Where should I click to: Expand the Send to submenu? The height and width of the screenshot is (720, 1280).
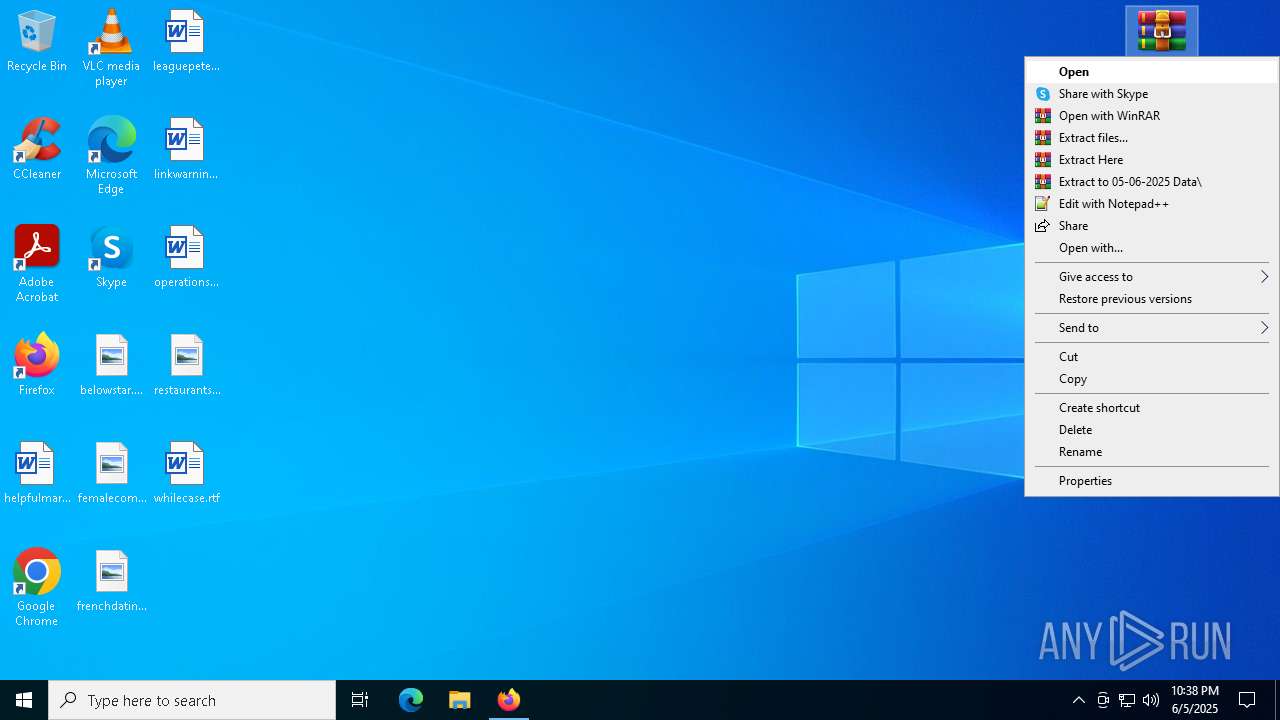[1152, 328]
